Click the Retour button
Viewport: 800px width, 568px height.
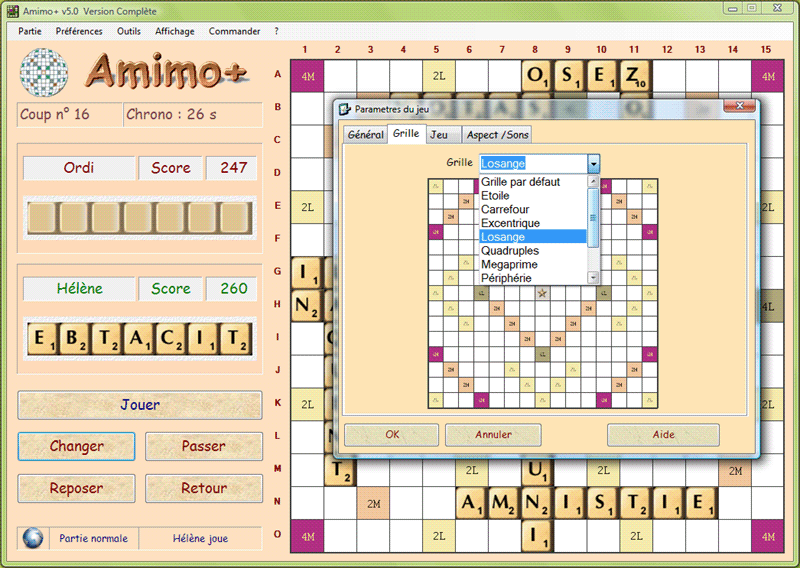pos(204,488)
